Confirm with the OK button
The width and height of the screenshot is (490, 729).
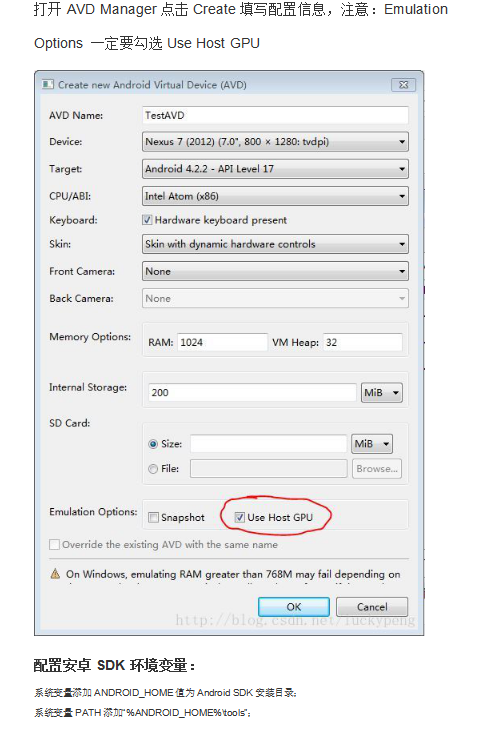coord(294,607)
